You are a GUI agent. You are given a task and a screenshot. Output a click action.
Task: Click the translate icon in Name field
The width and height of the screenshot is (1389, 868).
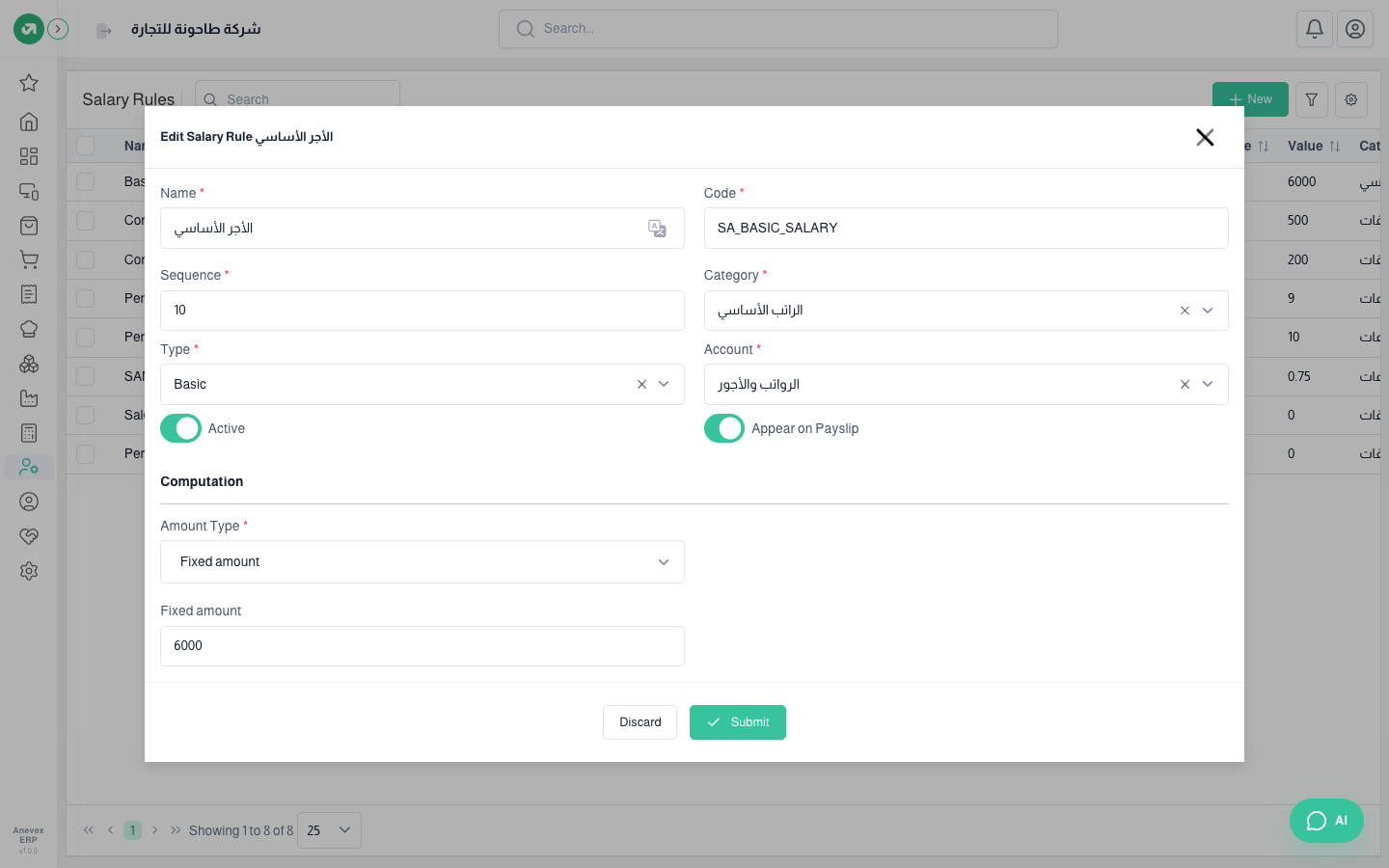pos(657,229)
